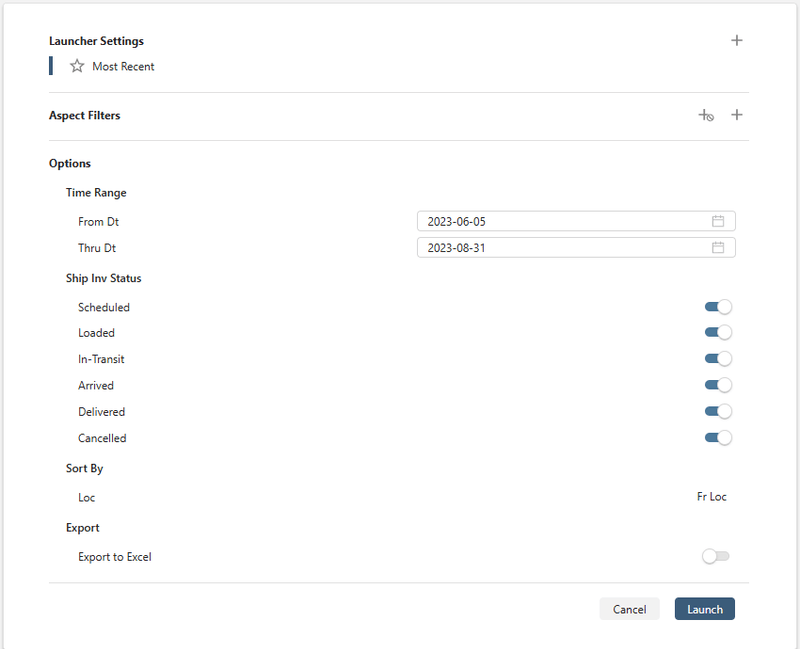
Task: Disable the Arrived filter switch
Action: pos(718,384)
